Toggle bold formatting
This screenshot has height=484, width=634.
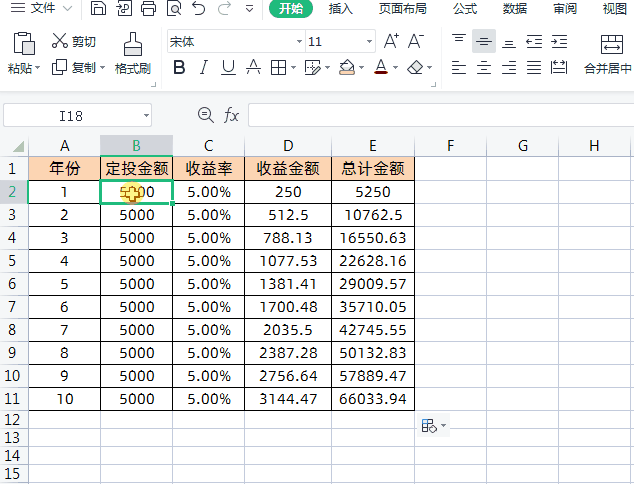click(x=179, y=67)
